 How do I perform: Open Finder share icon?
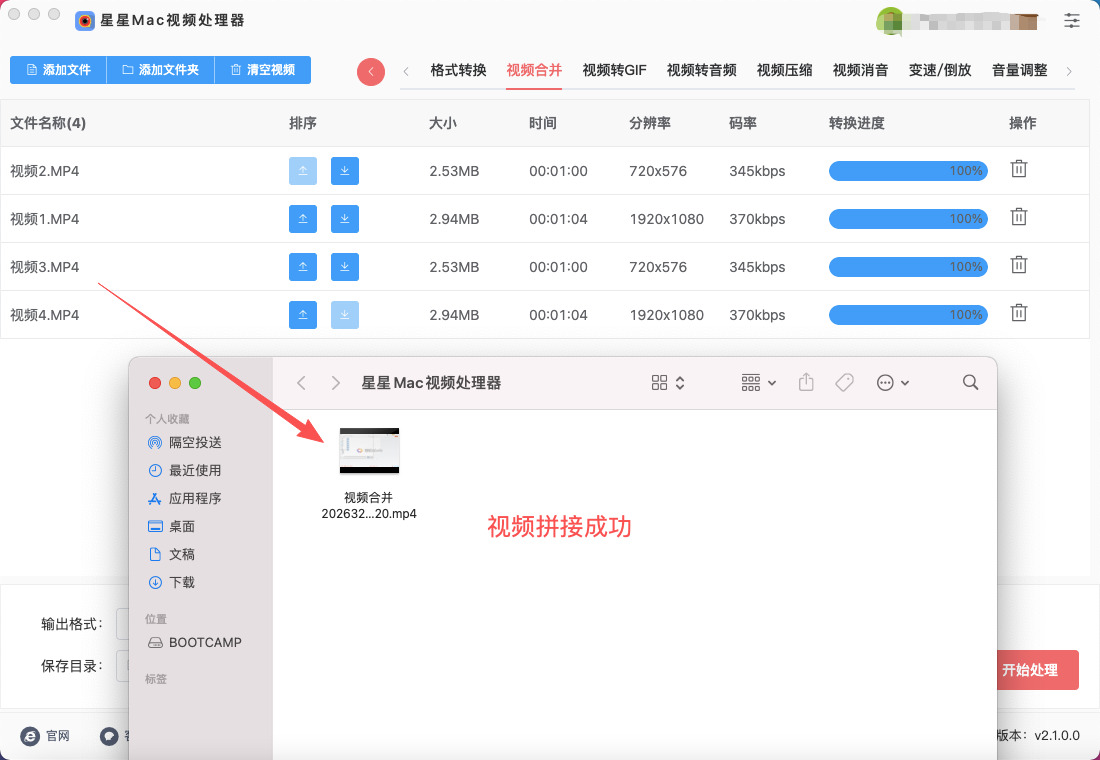pyautogui.click(x=806, y=382)
